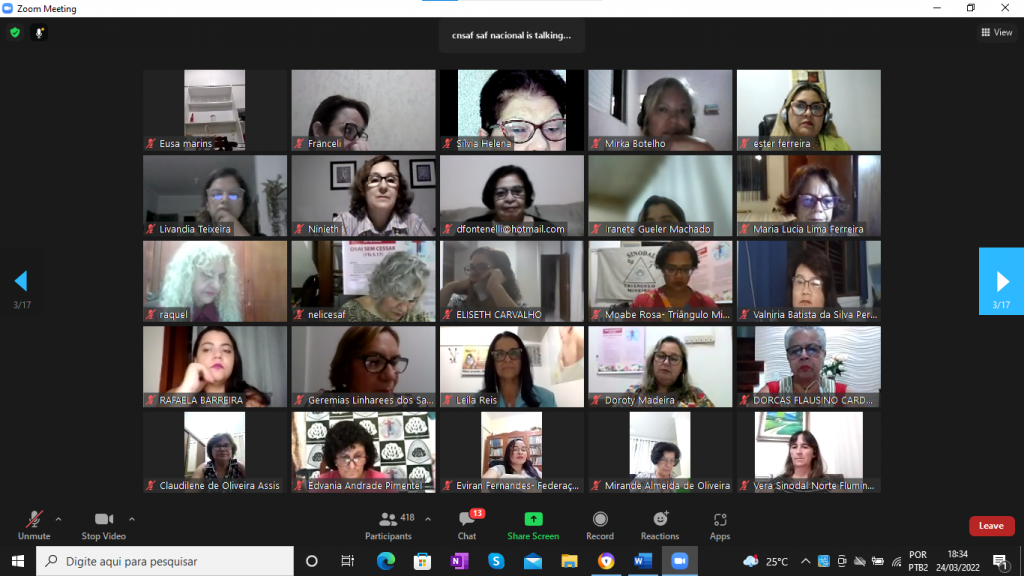This screenshot has height=576, width=1024.
Task: Open the Chat panel
Action: click(466, 525)
